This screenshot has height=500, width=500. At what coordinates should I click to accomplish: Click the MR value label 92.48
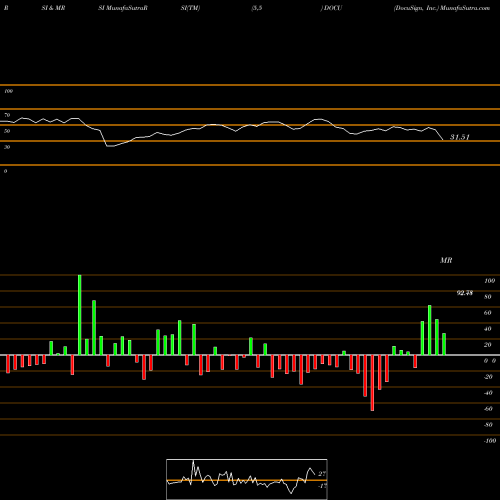pyautogui.click(x=464, y=293)
